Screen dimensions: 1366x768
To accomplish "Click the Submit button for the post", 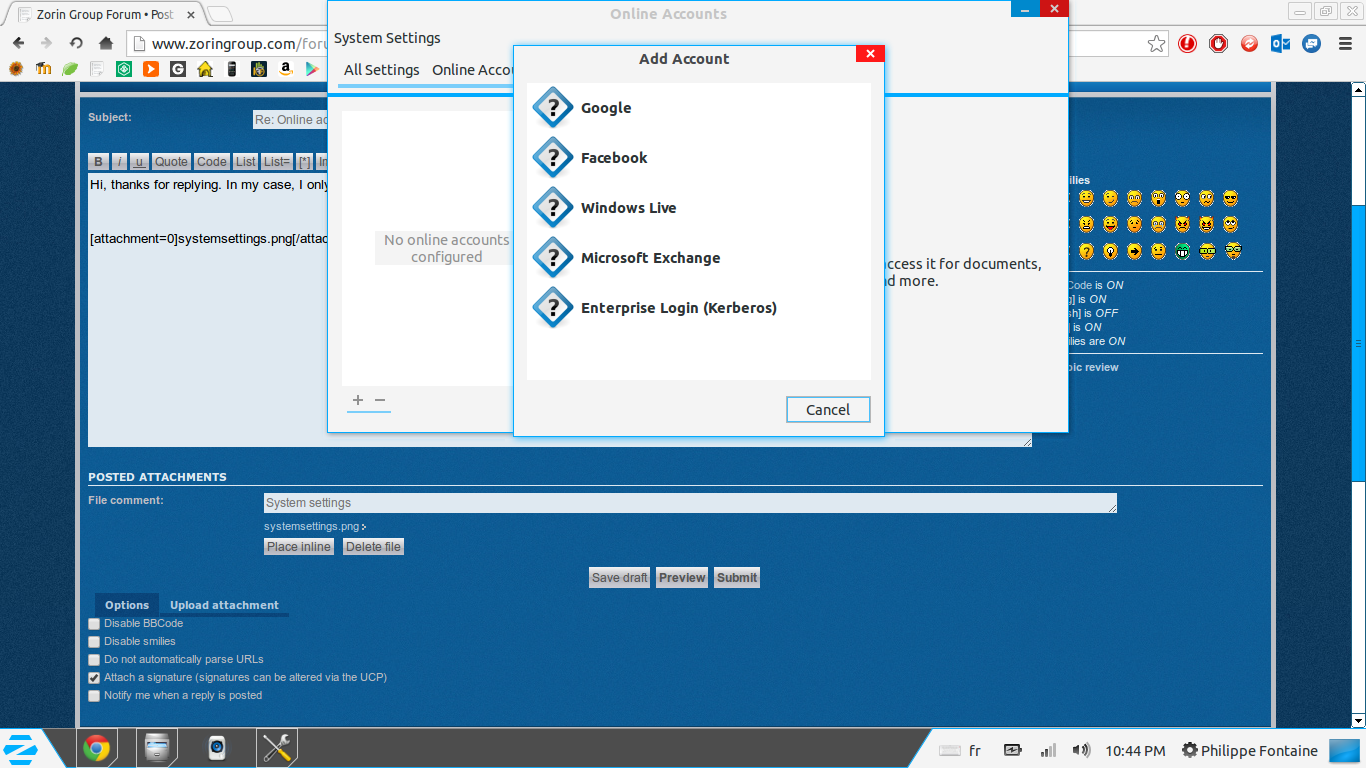I will [x=736, y=578].
